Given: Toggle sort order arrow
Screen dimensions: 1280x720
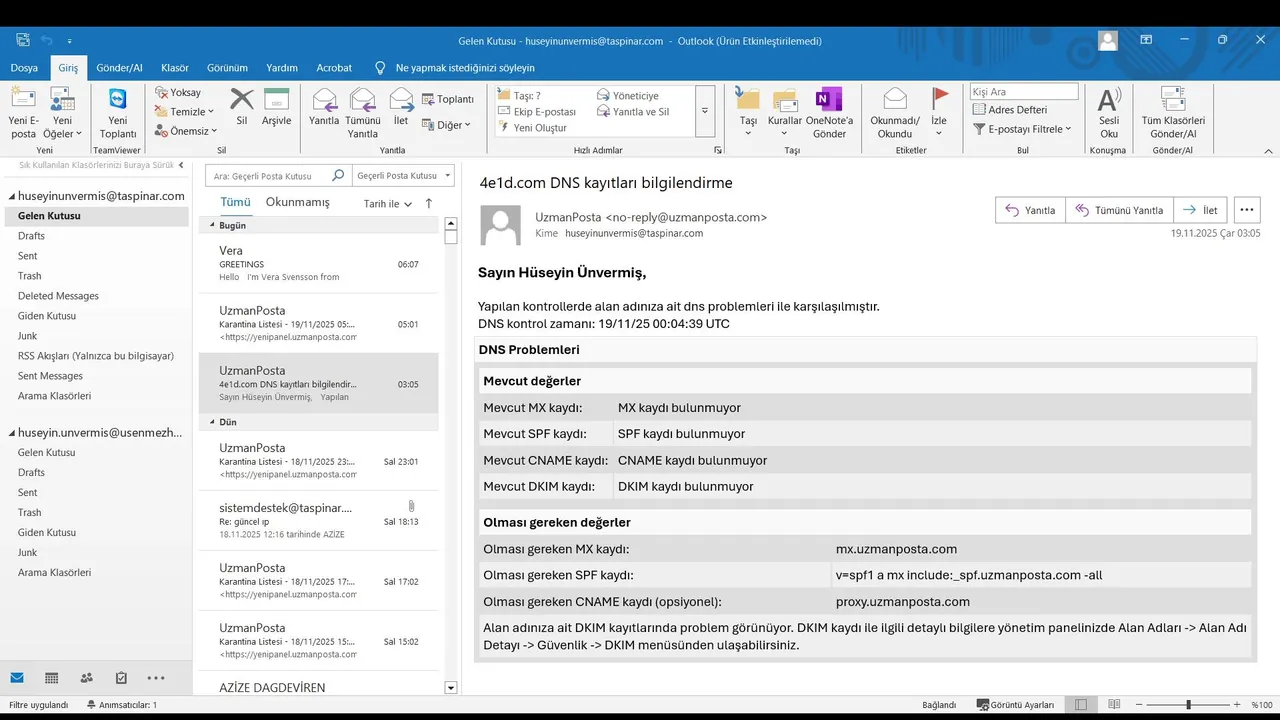Looking at the screenshot, I should pyautogui.click(x=429, y=203).
